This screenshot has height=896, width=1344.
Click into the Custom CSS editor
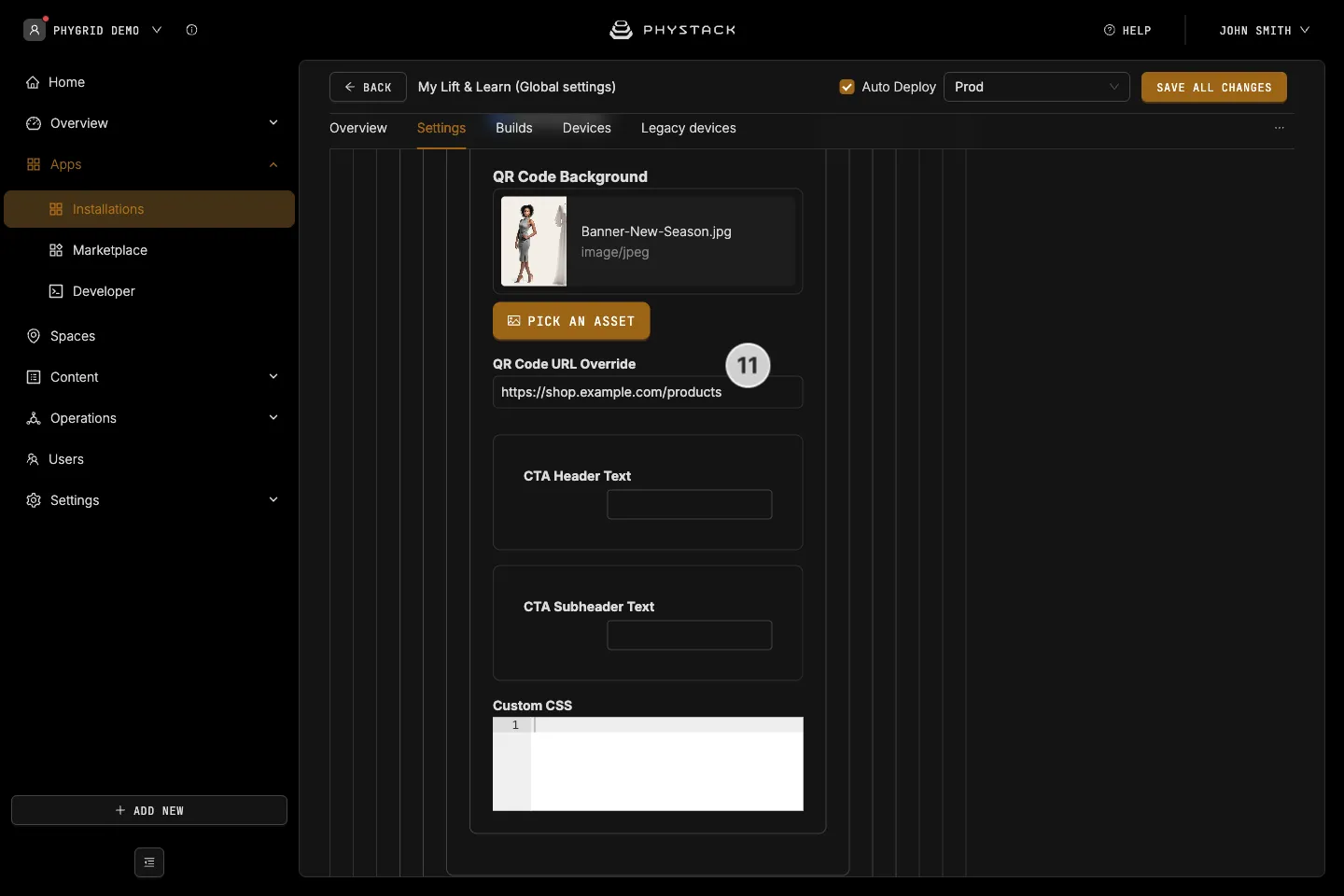pyautogui.click(x=648, y=763)
